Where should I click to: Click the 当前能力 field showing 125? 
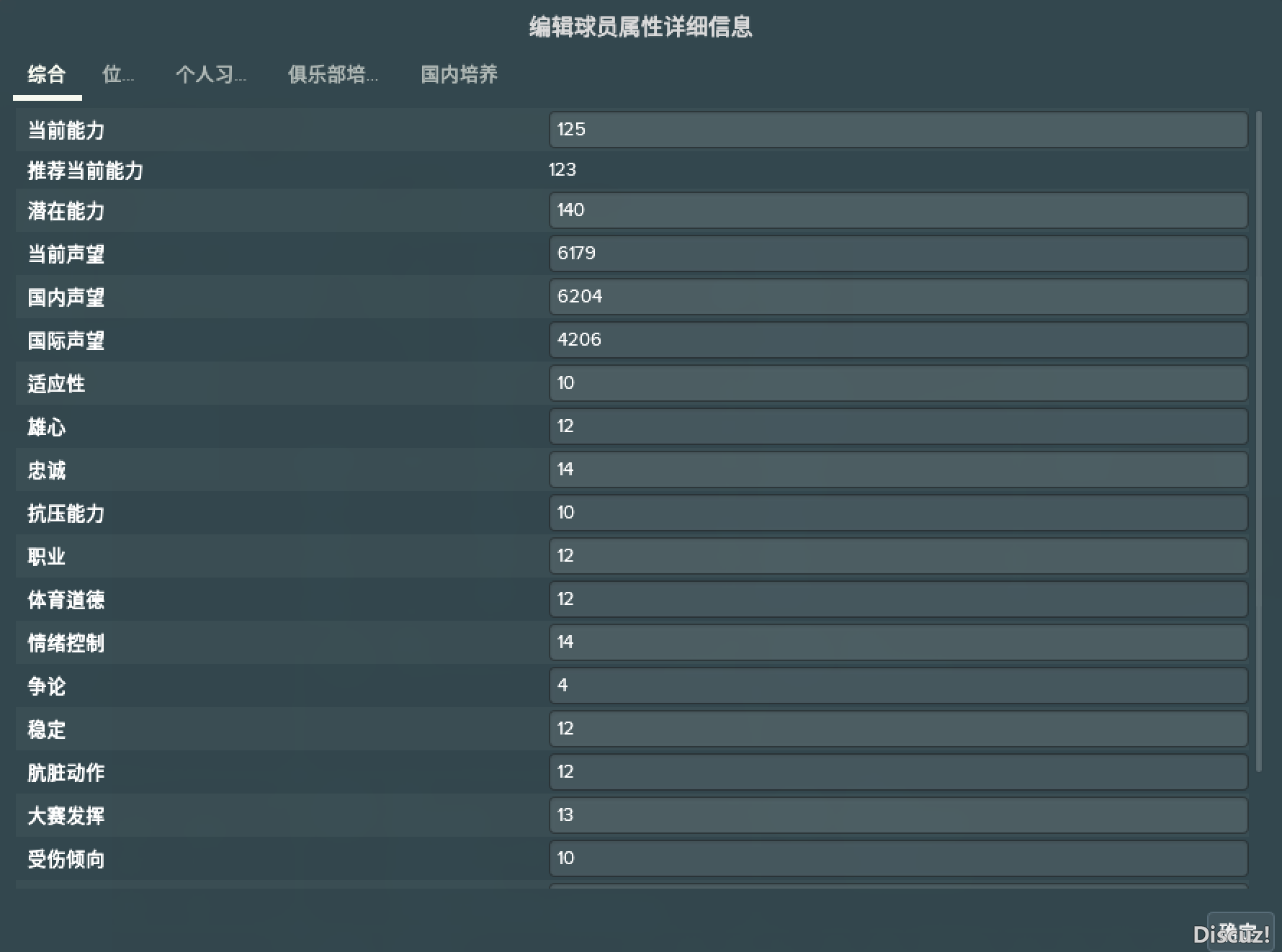point(897,130)
